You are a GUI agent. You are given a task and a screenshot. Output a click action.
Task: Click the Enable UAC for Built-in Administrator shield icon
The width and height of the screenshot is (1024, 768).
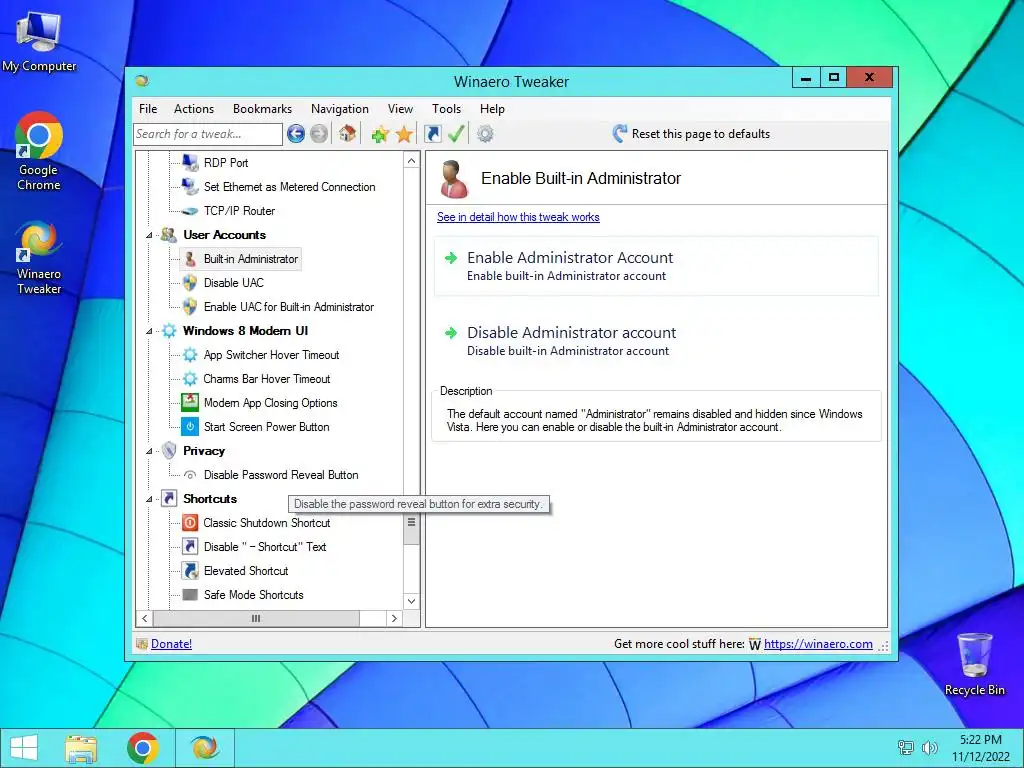coord(190,306)
